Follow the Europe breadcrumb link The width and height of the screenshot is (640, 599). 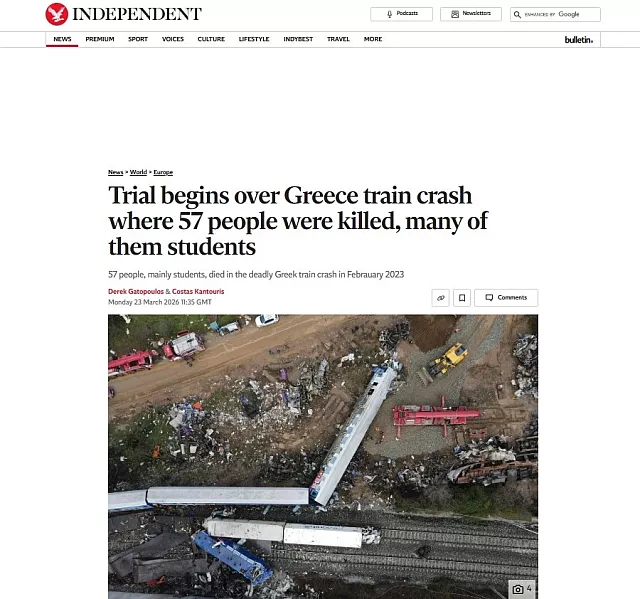coord(163,172)
